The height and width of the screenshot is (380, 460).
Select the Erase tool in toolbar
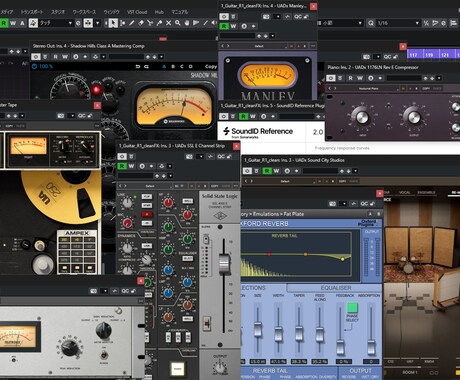[x=141, y=23]
